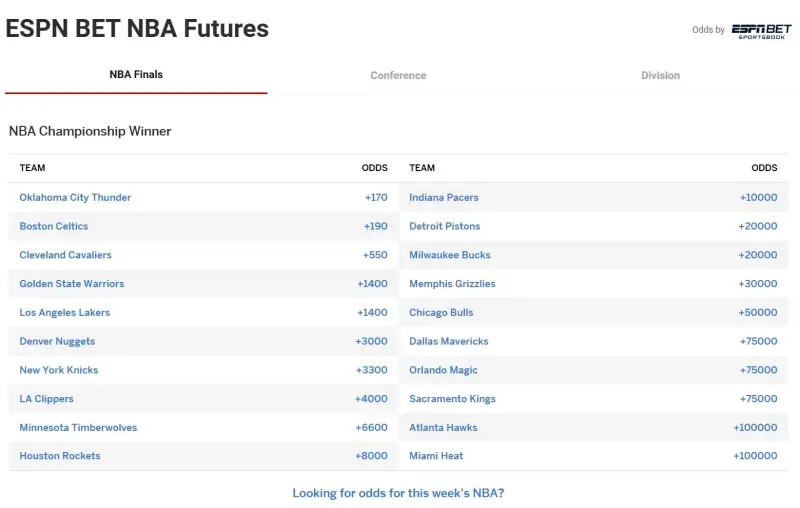
Task: Select the Thunder +170 odds
Action: 376,197
